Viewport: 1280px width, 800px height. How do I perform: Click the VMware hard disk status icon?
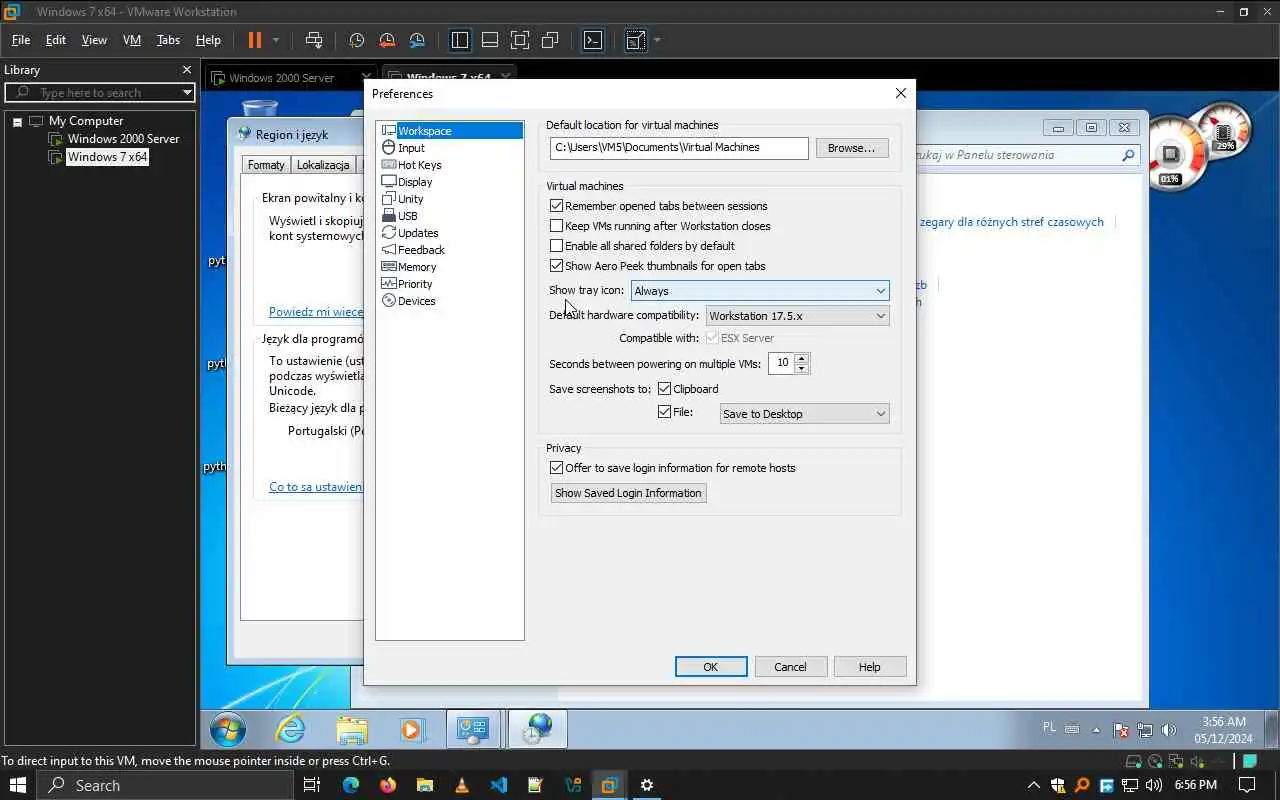[1133, 761]
